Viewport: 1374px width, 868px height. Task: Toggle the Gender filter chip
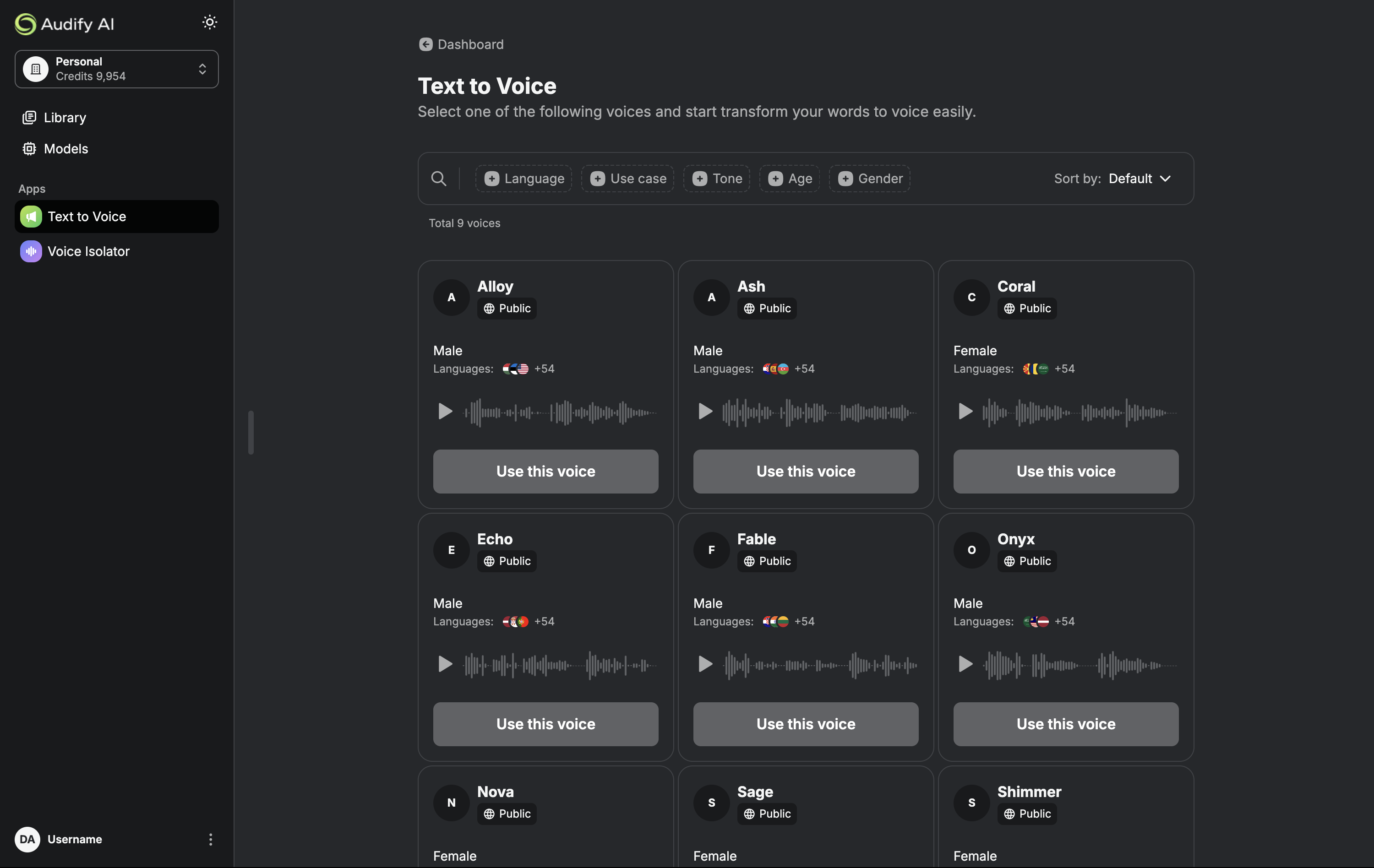click(x=869, y=179)
